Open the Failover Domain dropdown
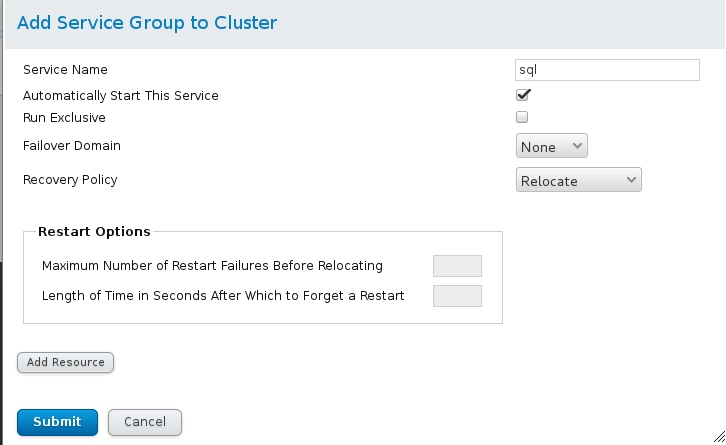The height and width of the screenshot is (445, 726). point(552,147)
